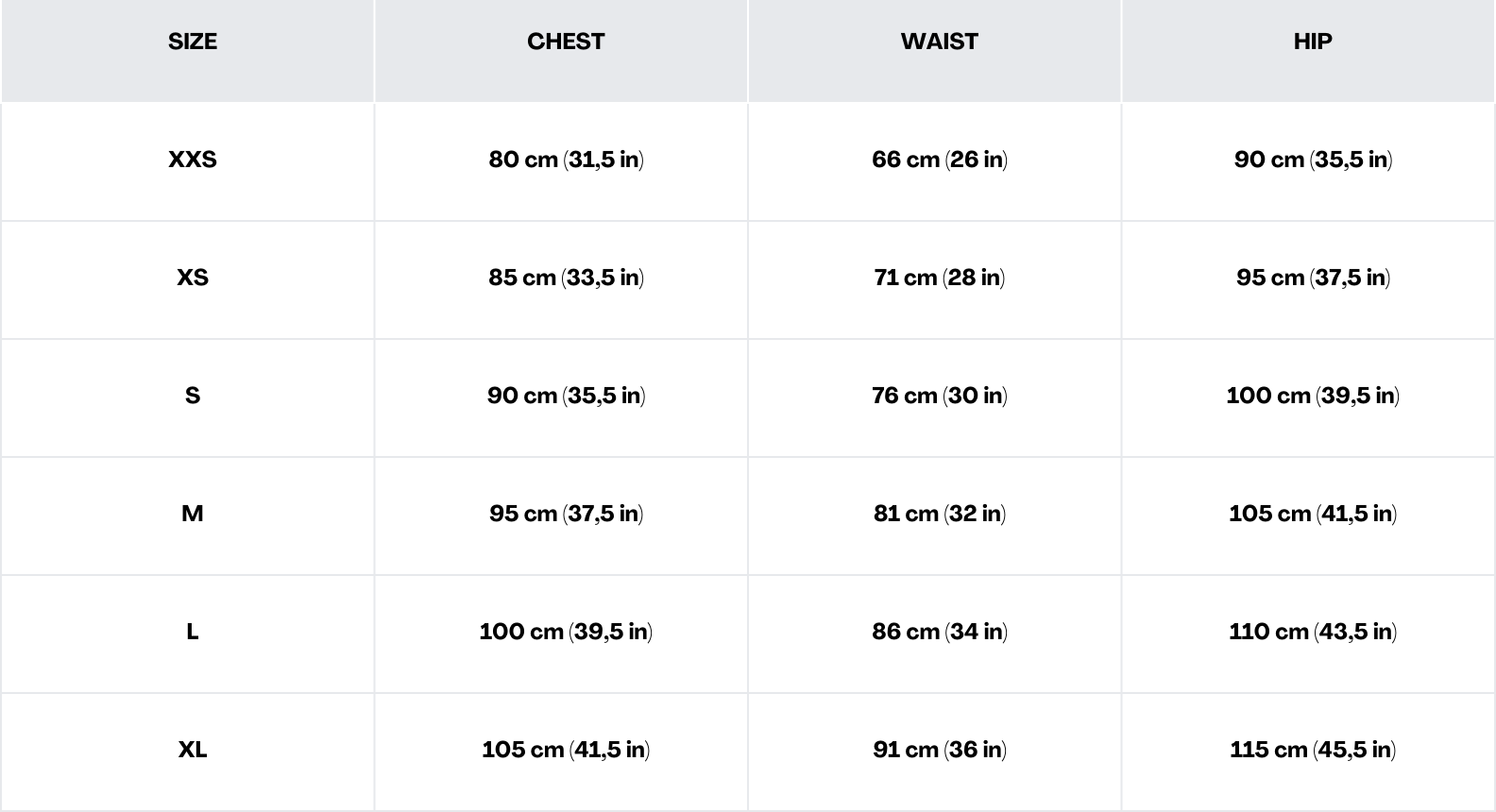Click the CHEST column header

coord(566,42)
